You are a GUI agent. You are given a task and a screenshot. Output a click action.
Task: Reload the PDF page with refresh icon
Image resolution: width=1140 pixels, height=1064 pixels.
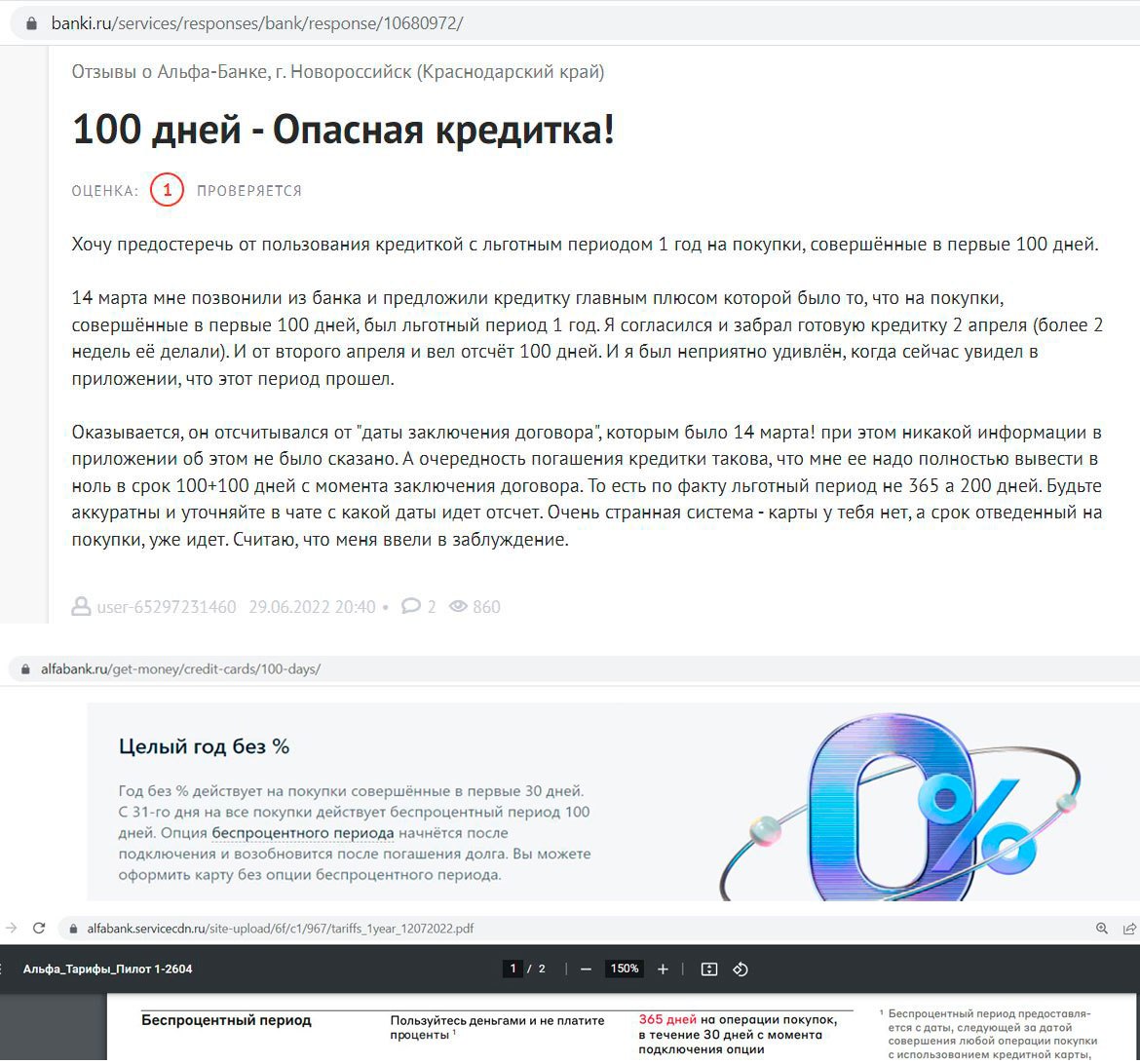[x=39, y=928]
